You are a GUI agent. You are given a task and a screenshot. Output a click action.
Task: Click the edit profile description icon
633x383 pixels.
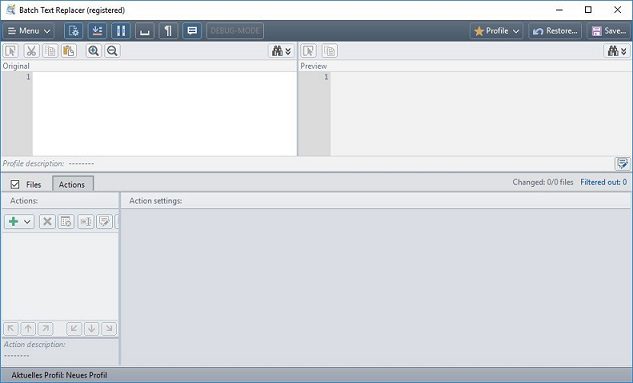tap(622, 163)
